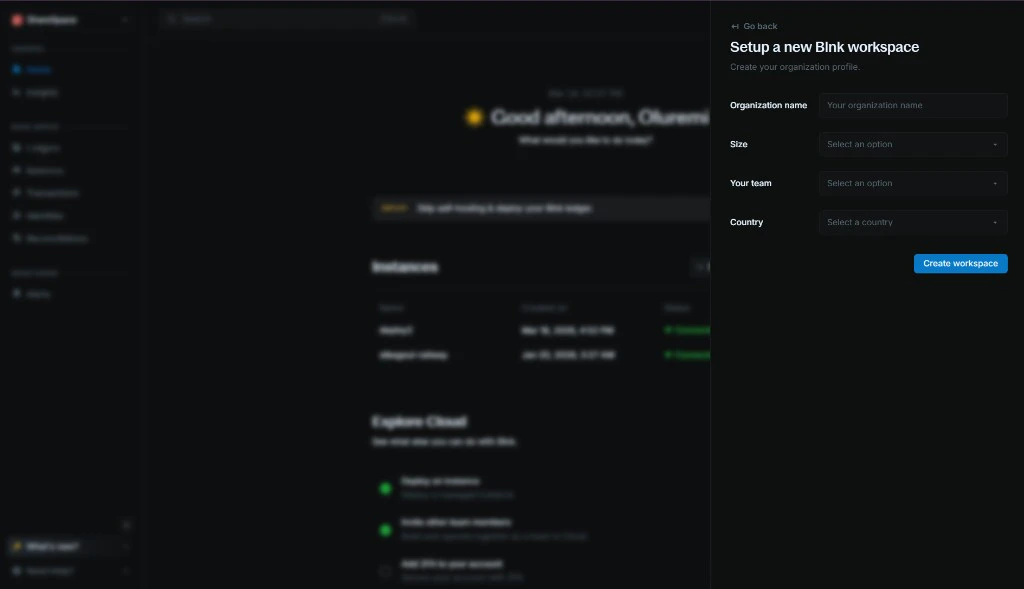Expand the Country selector
The width and height of the screenshot is (1024, 589).
912,222
